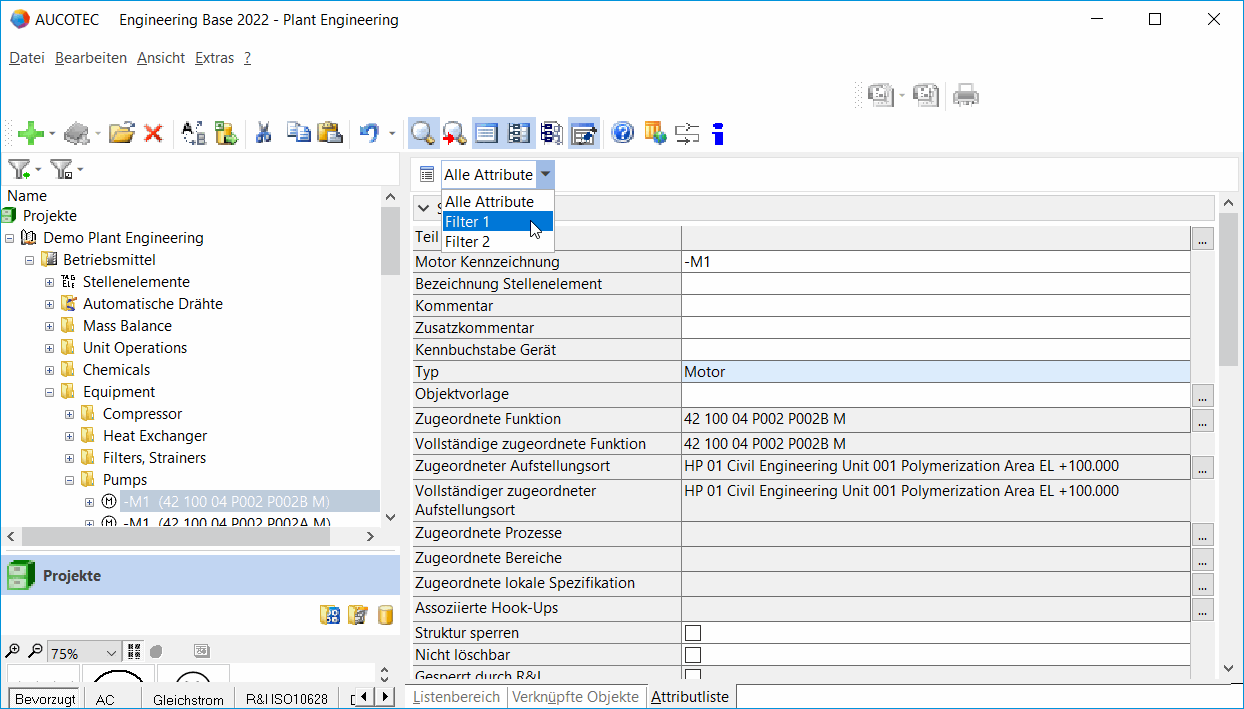This screenshot has height=709, width=1244.
Task: Click the green plus New icon
Action: pyautogui.click(x=30, y=133)
